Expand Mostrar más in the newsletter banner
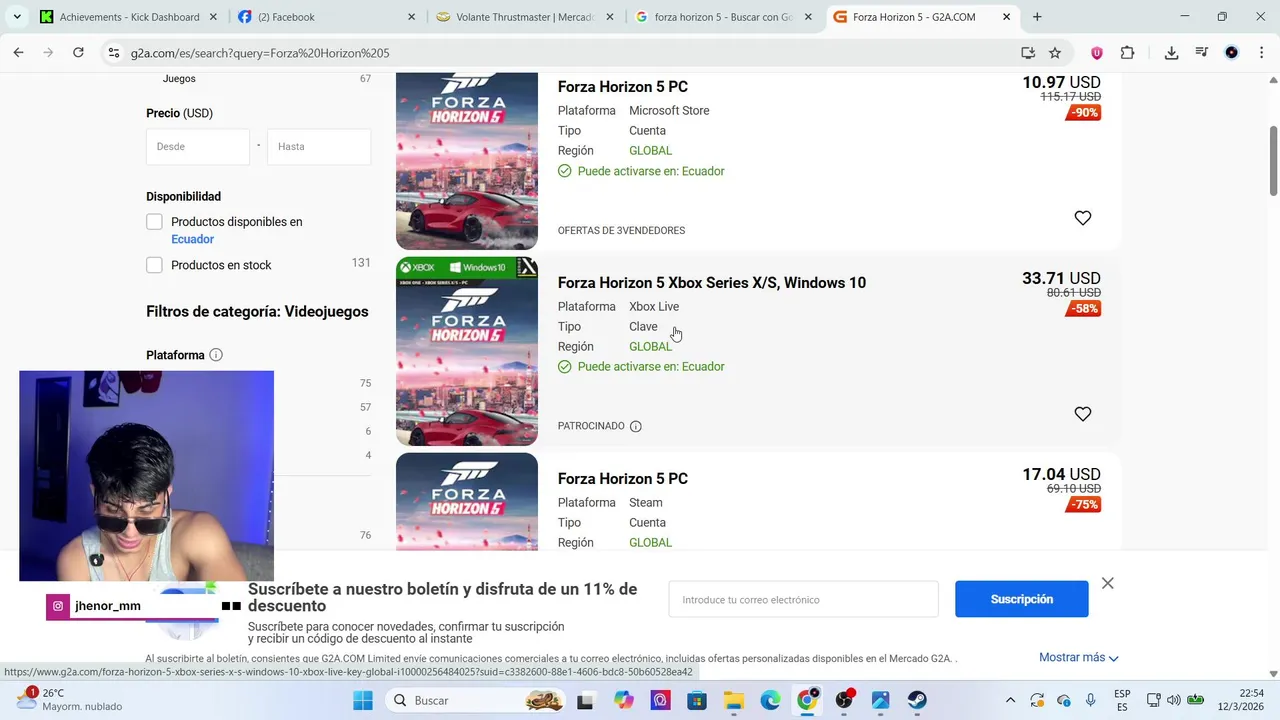The height and width of the screenshot is (720, 1280). [1078, 657]
